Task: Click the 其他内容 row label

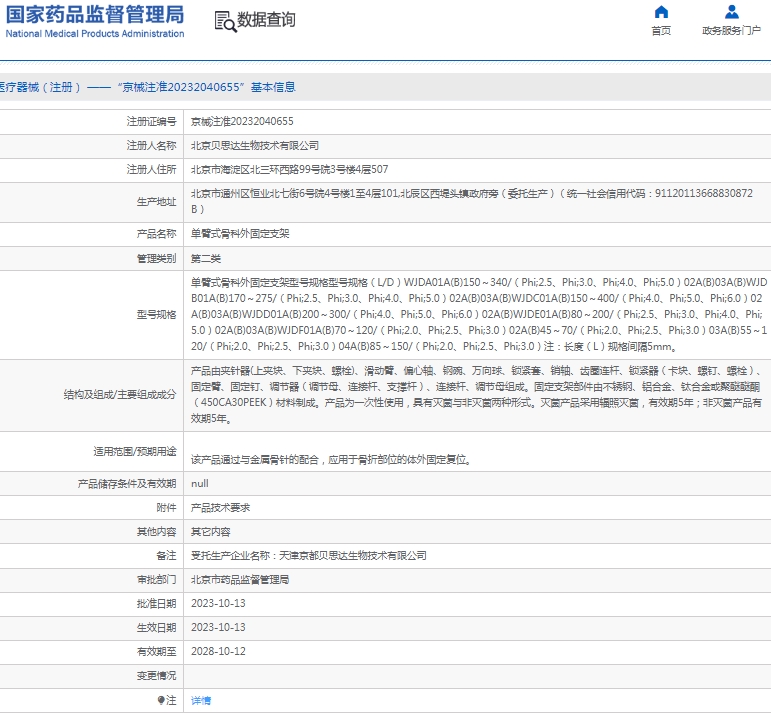Action: click(x=156, y=532)
